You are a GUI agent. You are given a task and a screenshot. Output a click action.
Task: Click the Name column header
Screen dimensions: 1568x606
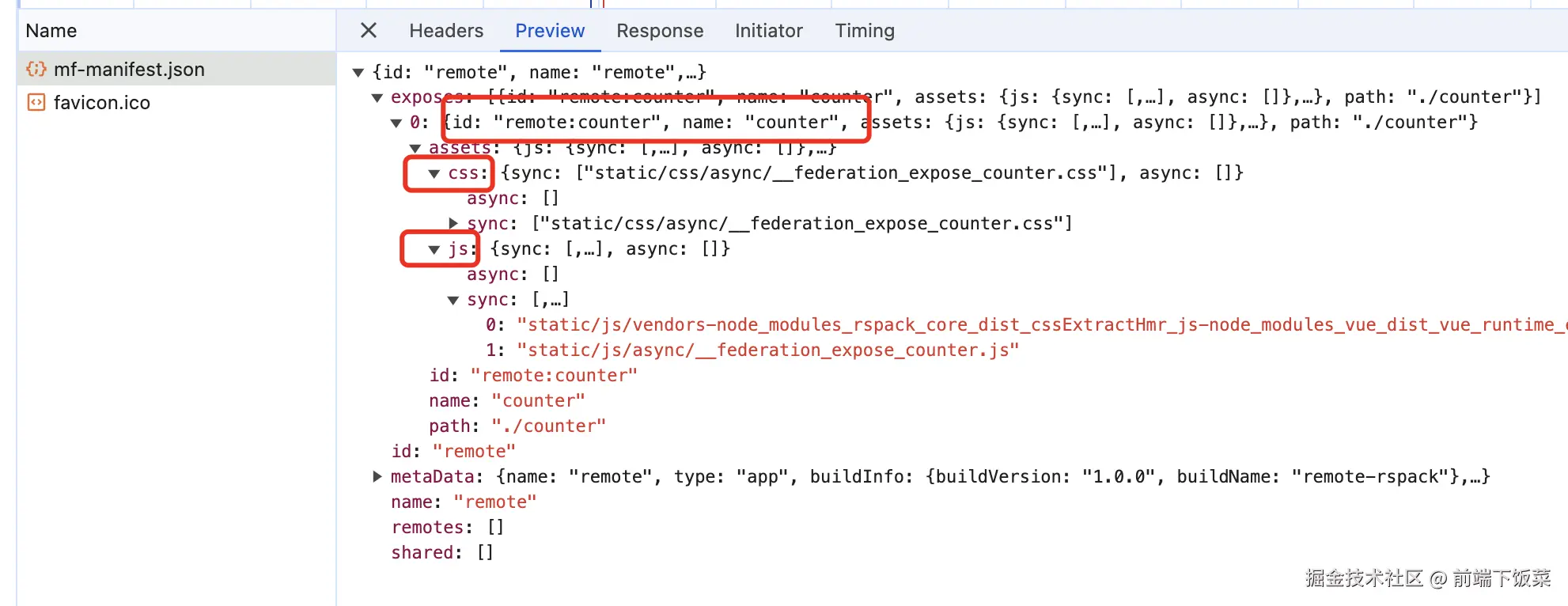tap(51, 31)
